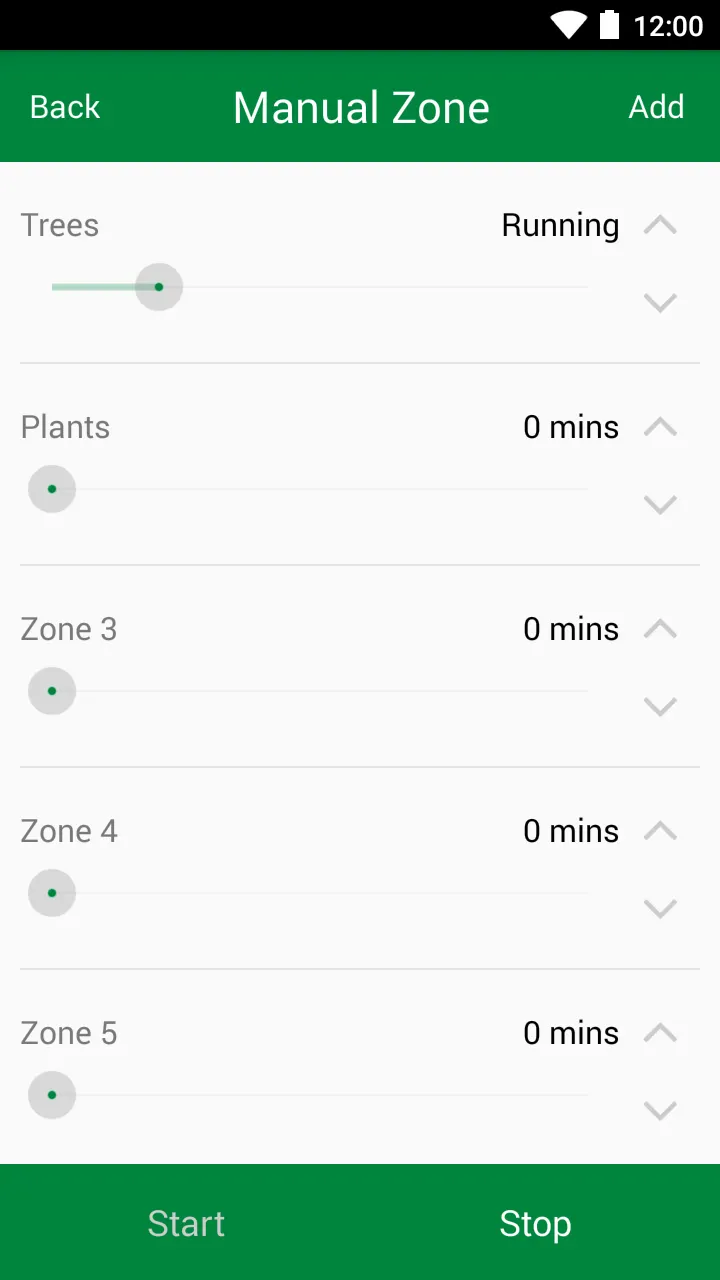The width and height of the screenshot is (720, 1280).
Task: Decrease Zone 3 minutes with down arrow
Action: tap(660, 706)
